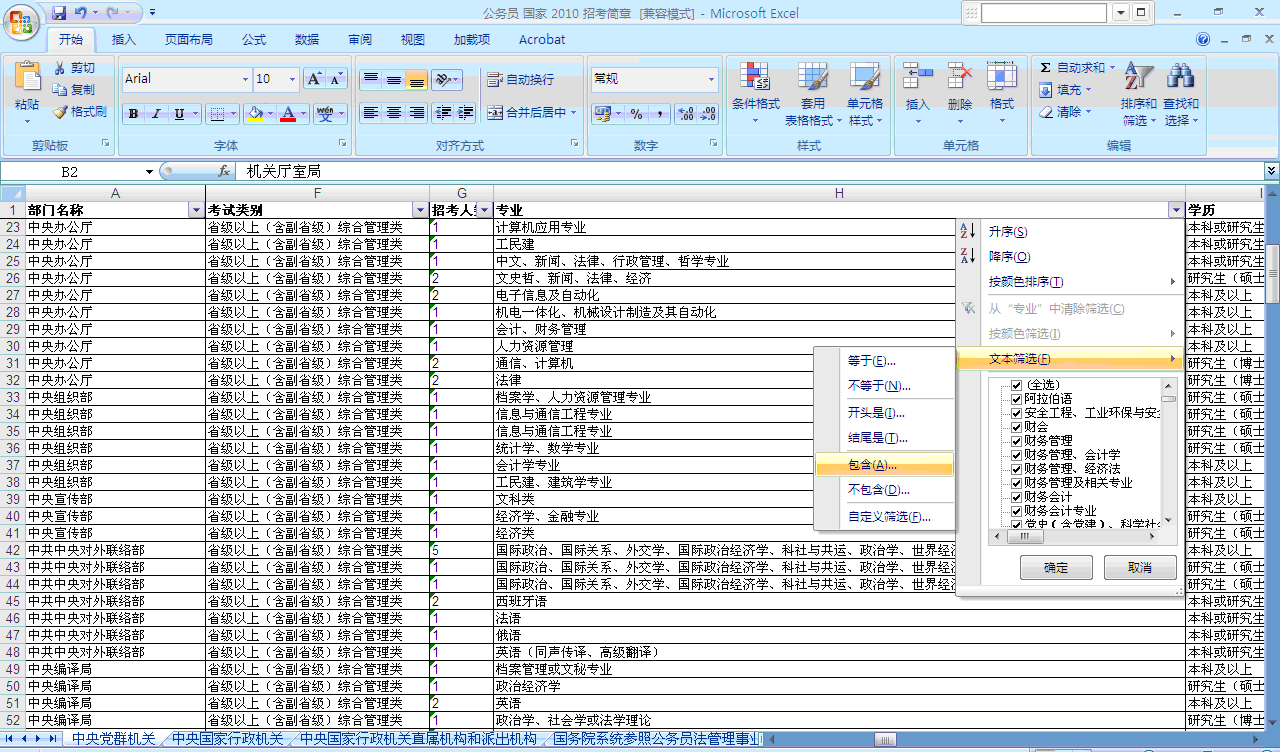The height and width of the screenshot is (752, 1280).
Task: Uncheck the 阿拉伯语 filter checkbox
Action: [x=1017, y=399]
